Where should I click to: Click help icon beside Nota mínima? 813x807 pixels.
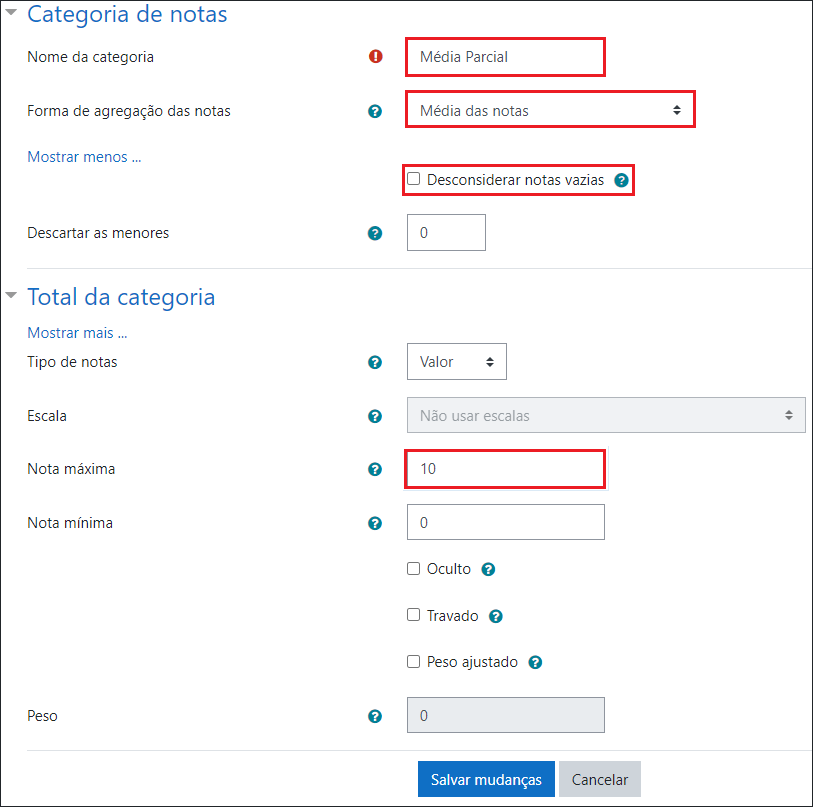tap(375, 523)
